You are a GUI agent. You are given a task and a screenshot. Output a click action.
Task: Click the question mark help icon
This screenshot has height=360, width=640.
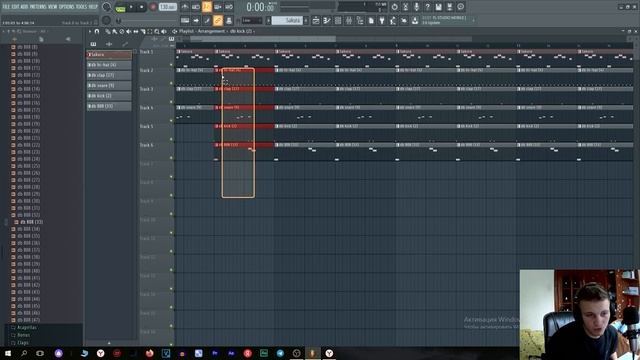click(427, 7)
